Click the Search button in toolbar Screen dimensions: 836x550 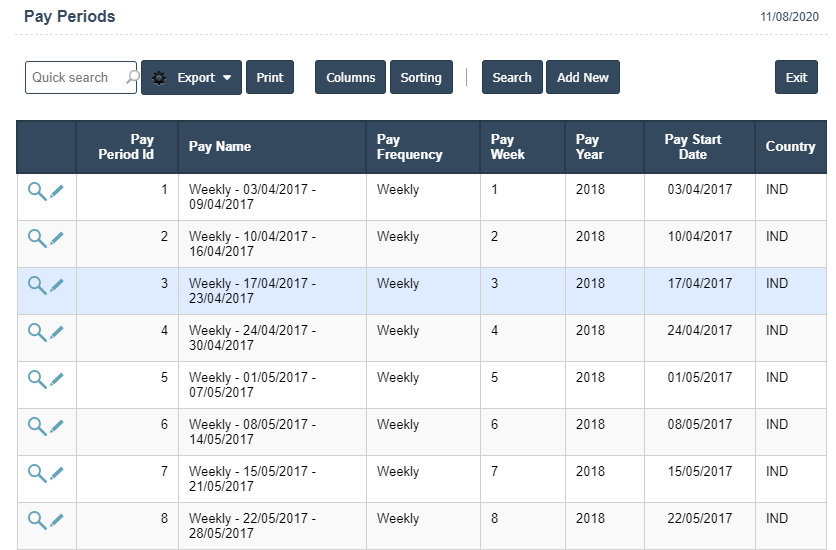click(512, 78)
